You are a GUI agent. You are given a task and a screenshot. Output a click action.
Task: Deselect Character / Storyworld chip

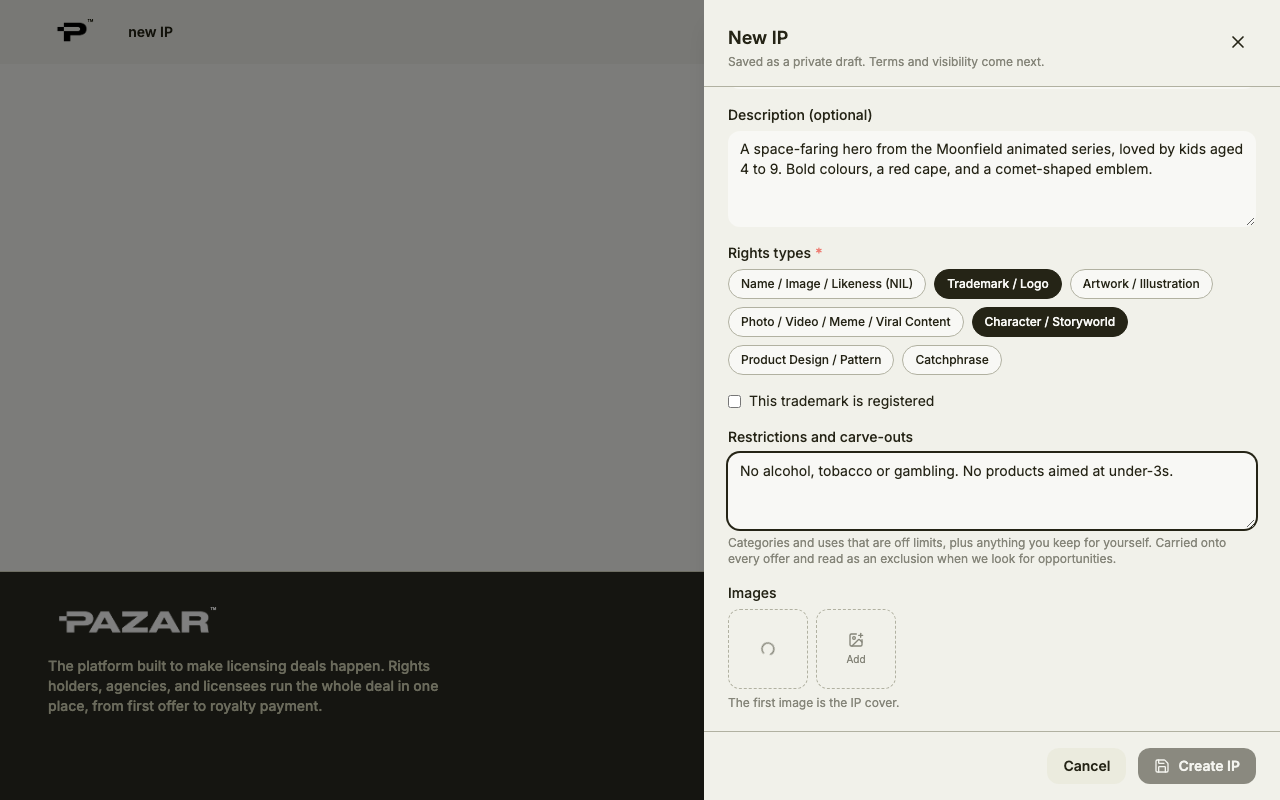click(x=1050, y=322)
